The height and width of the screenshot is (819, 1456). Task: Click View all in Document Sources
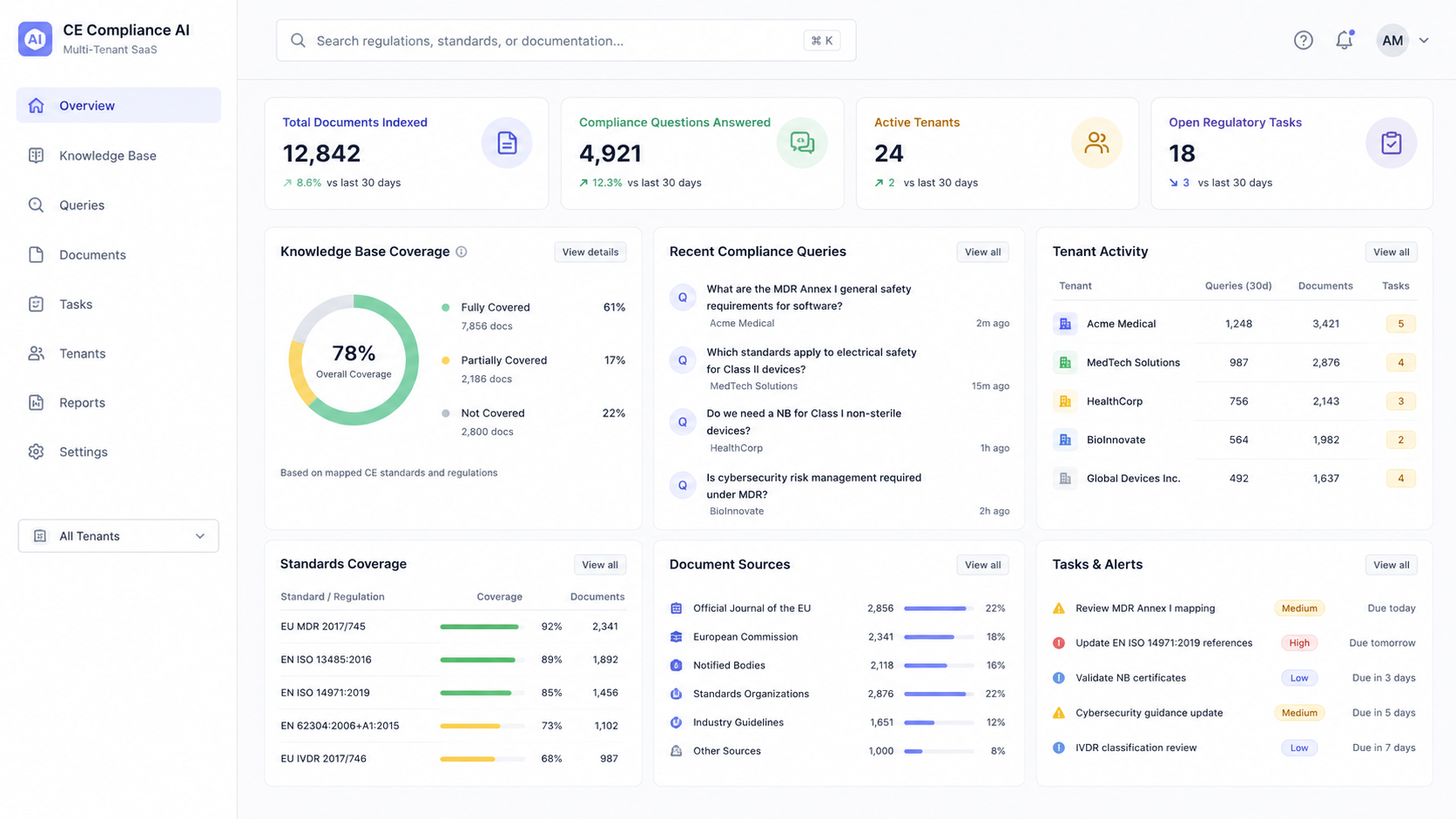[983, 565]
